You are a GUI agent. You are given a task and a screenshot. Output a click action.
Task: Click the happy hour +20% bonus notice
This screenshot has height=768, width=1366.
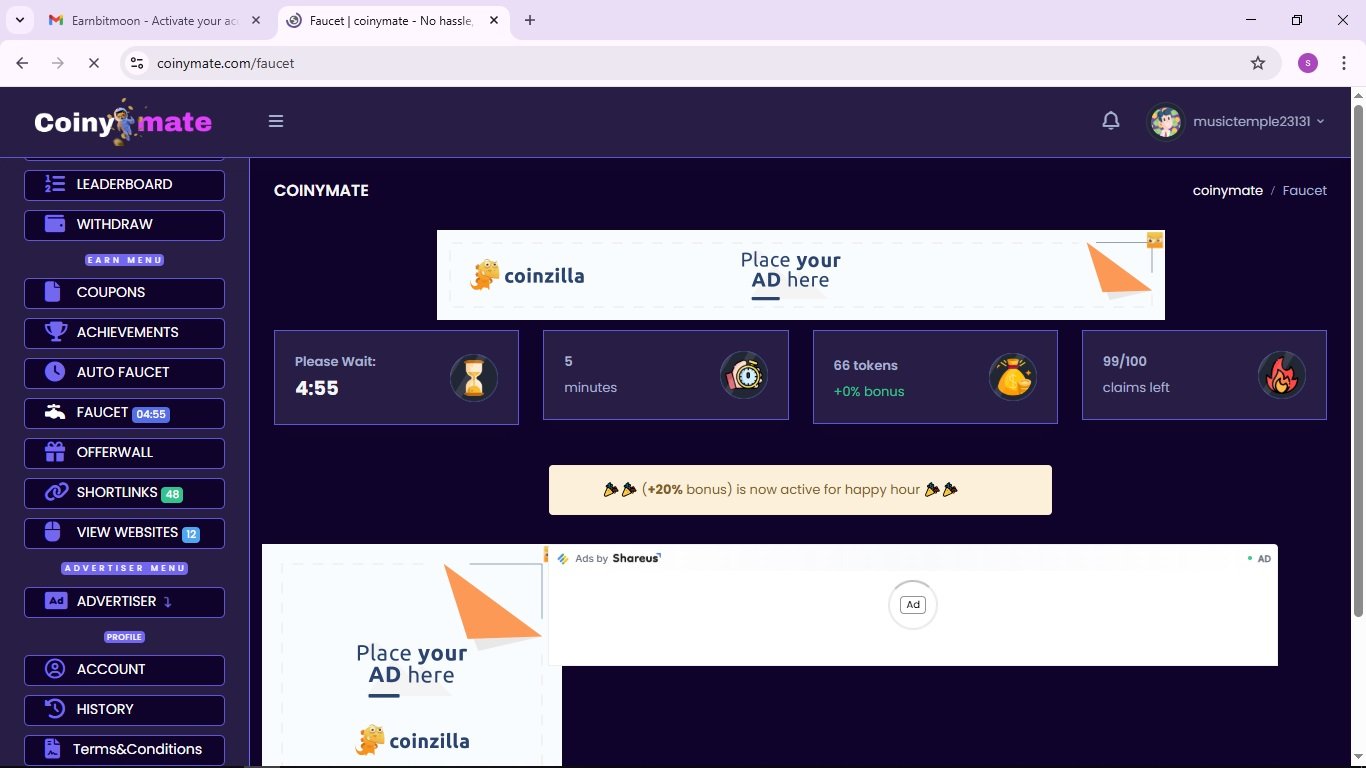800,490
